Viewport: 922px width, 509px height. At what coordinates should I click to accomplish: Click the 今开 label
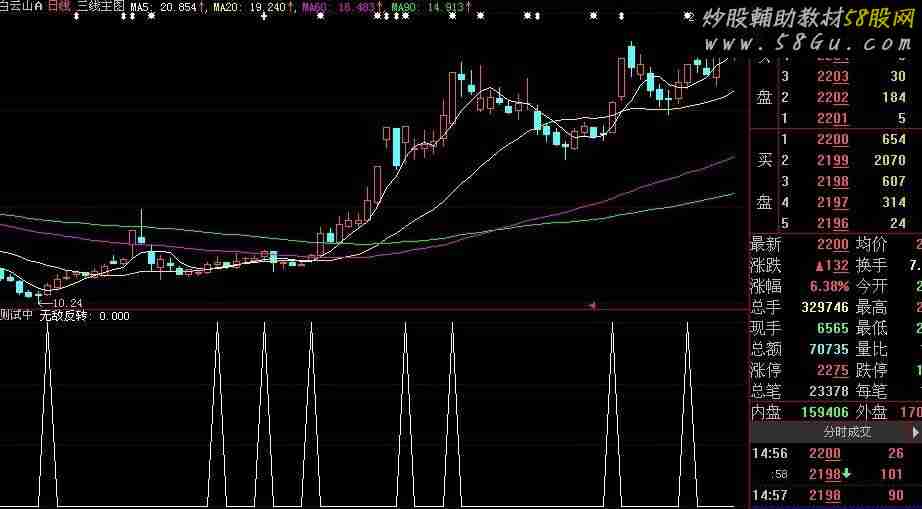point(871,287)
